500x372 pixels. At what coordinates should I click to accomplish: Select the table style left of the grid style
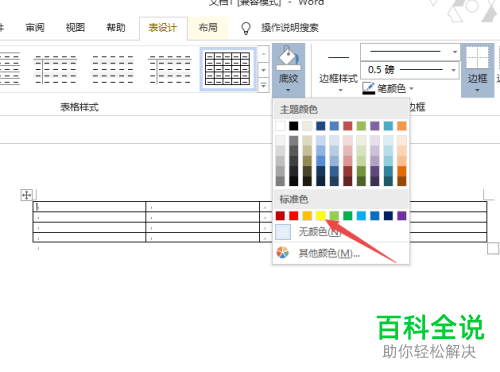coord(170,69)
